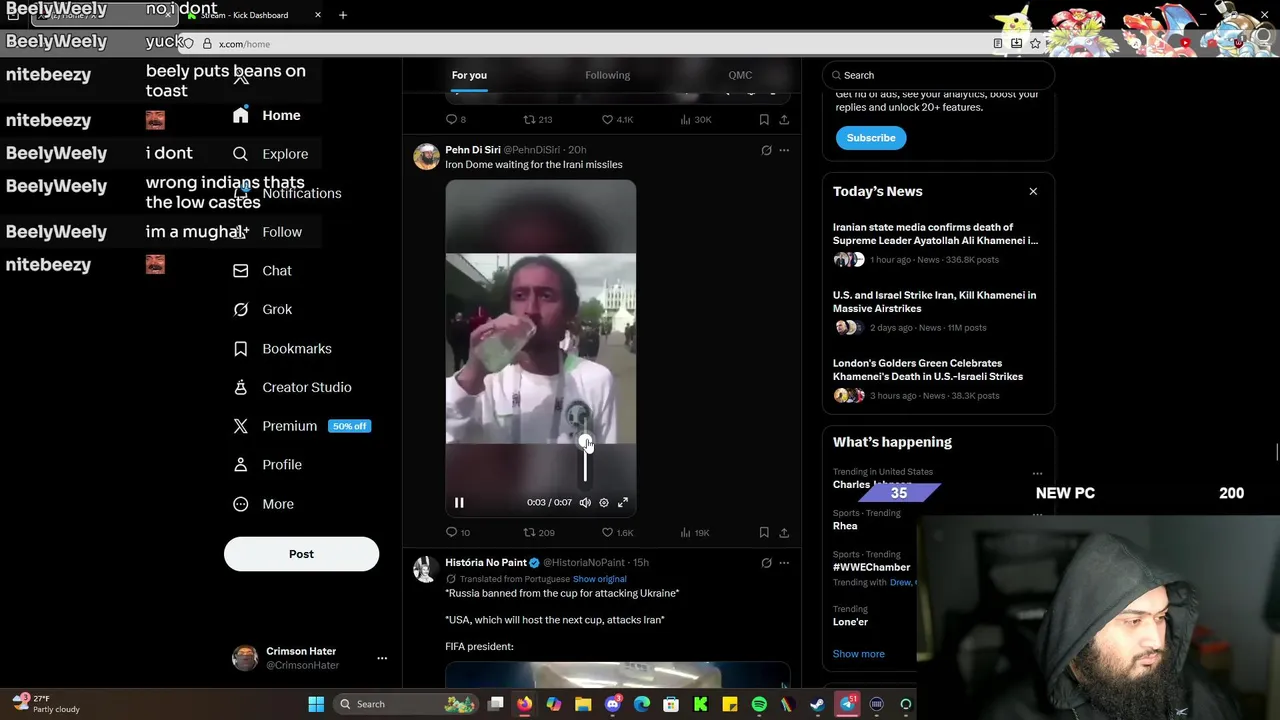Open Pehn Di Siri's profile name
Image resolution: width=1280 pixels, height=720 pixels.
(x=473, y=150)
